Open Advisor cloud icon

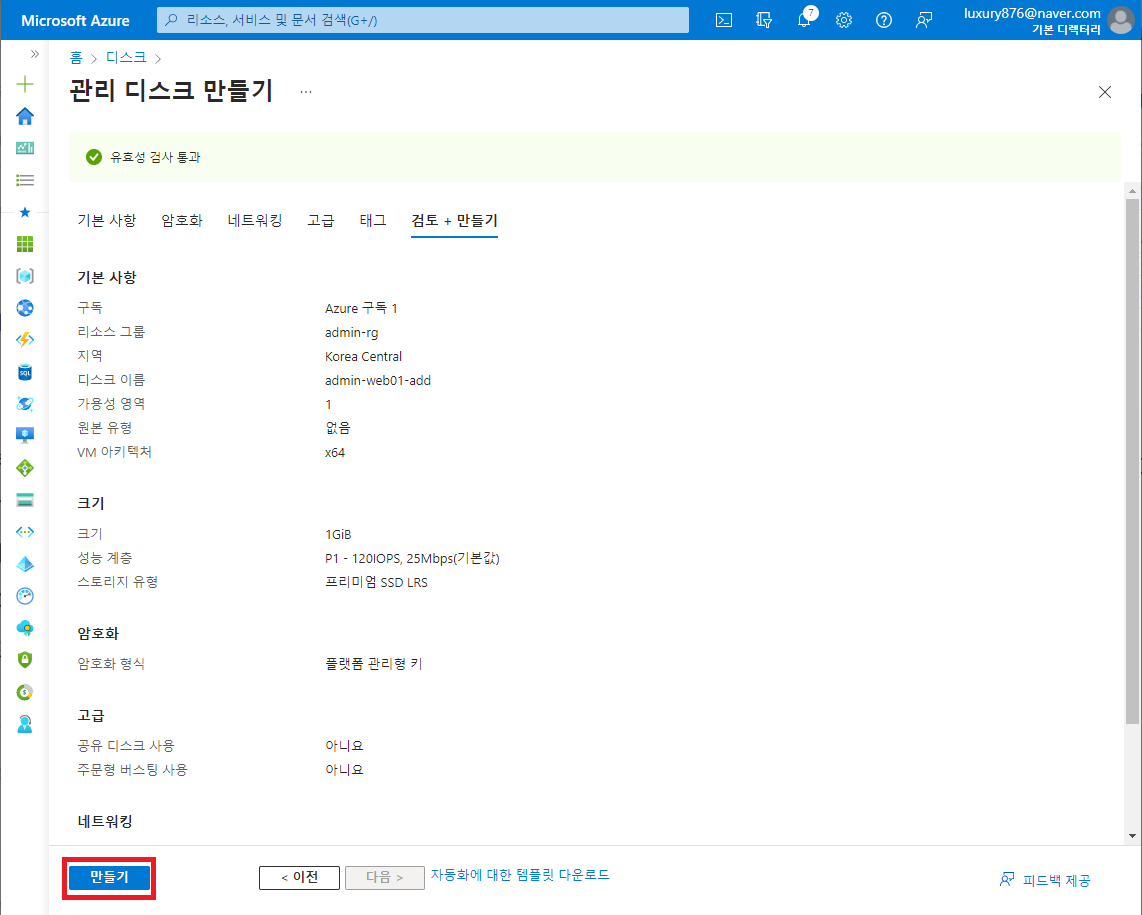25,628
